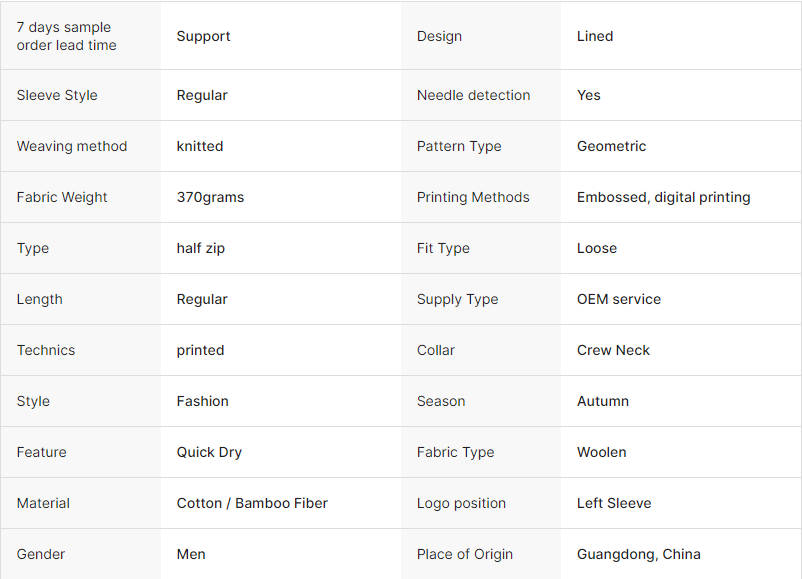Select the 'Fashion' style value
Image resolution: width=802 pixels, height=579 pixels.
[202, 401]
